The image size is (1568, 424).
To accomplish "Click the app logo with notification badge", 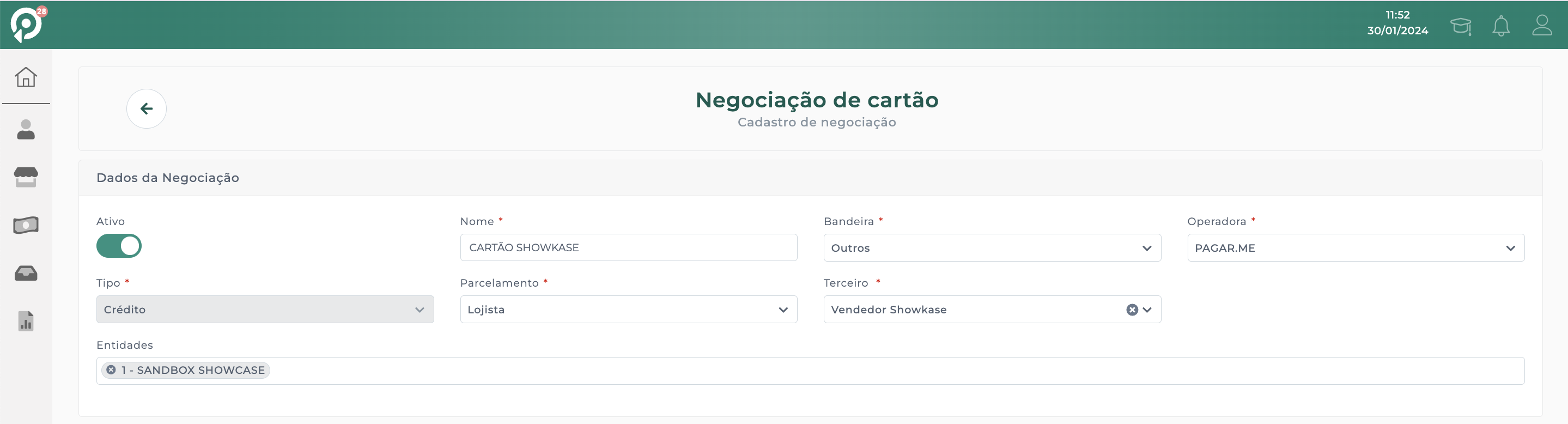I will coord(26,25).
